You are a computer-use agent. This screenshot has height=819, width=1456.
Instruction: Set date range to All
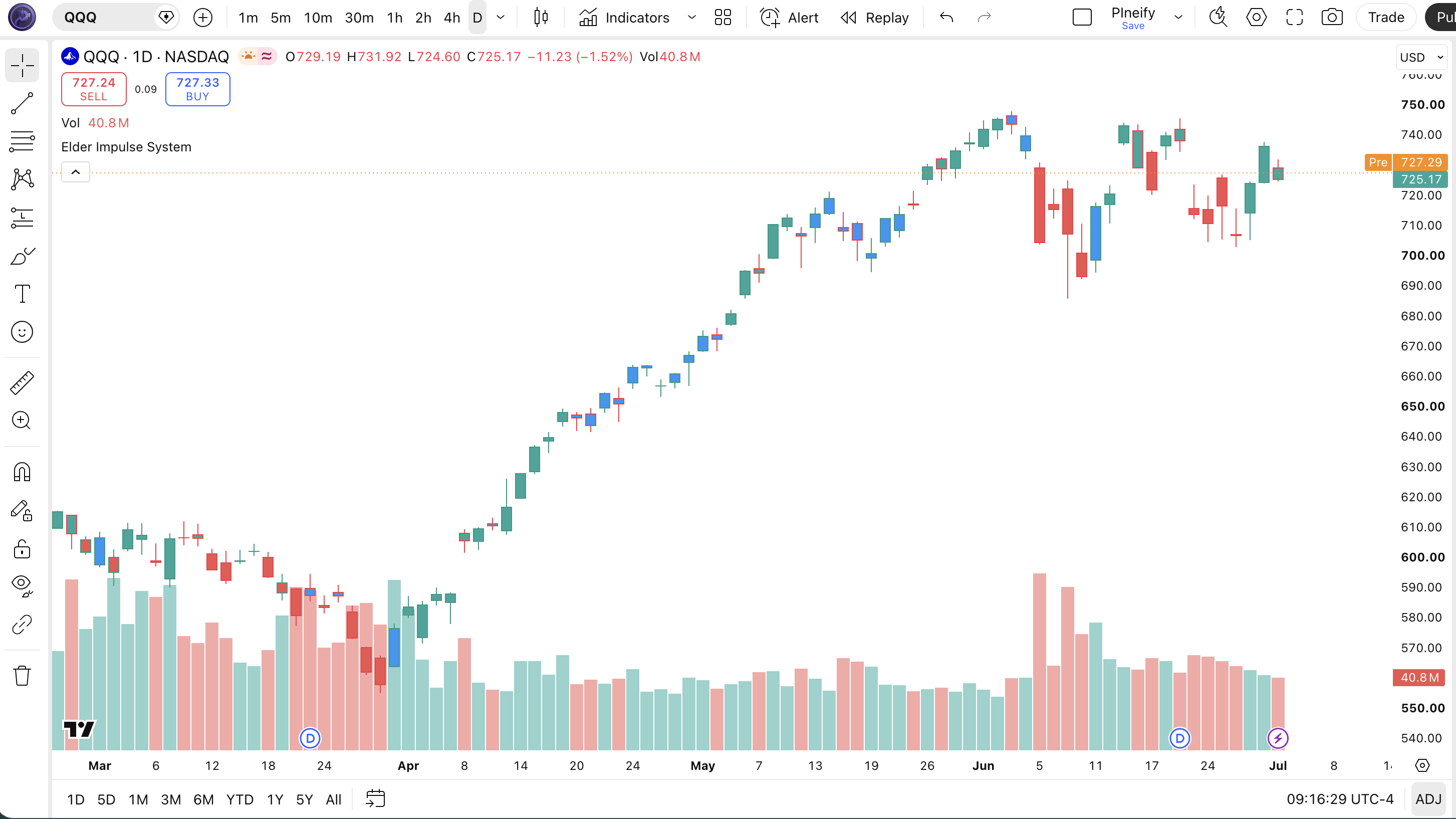tap(334, 799)
